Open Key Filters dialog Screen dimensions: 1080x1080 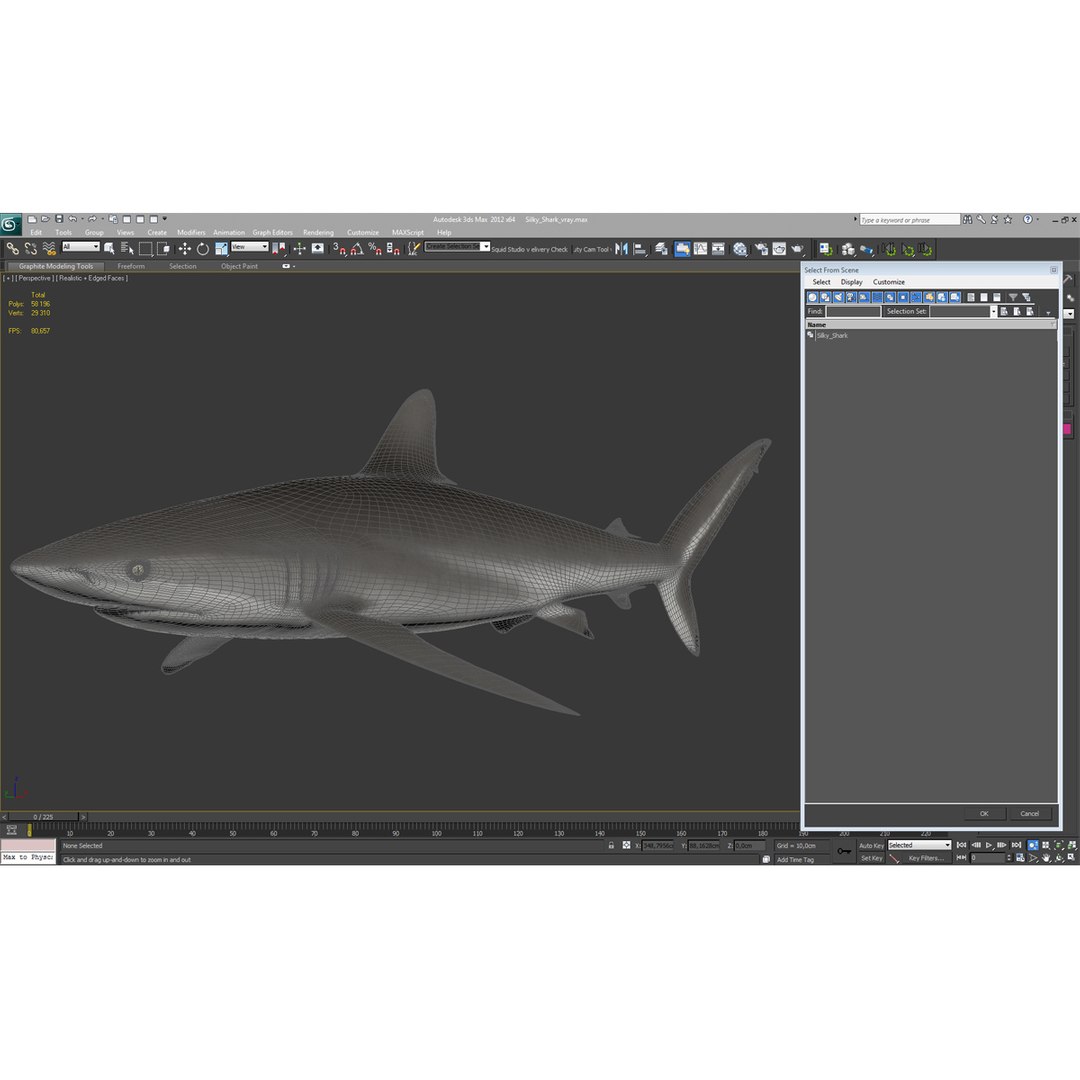pyautogui.click(x=926, y=858)
